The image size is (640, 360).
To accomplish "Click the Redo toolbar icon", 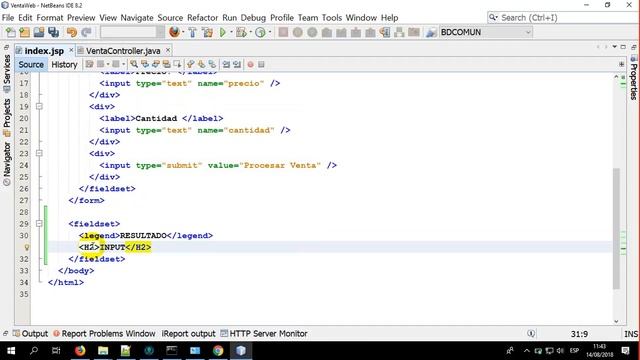I will click(86, 32).
